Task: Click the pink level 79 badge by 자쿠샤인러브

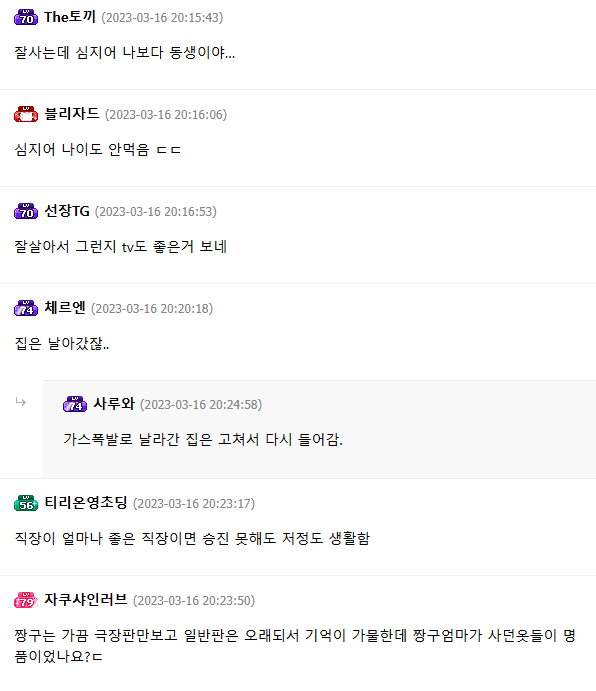Action: click(26, 600)
